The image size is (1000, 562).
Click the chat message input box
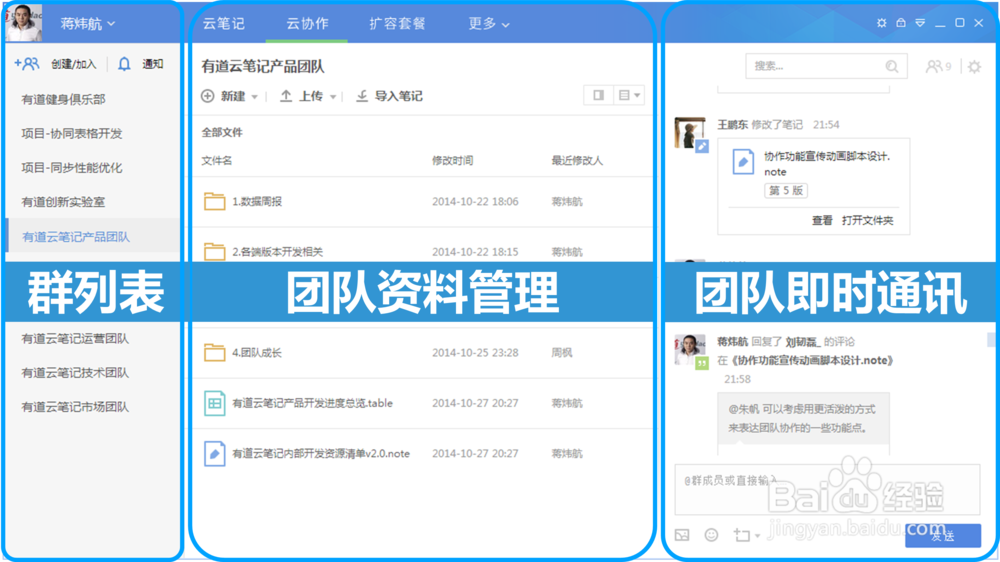pyautogui.click(x=827, y=489)
